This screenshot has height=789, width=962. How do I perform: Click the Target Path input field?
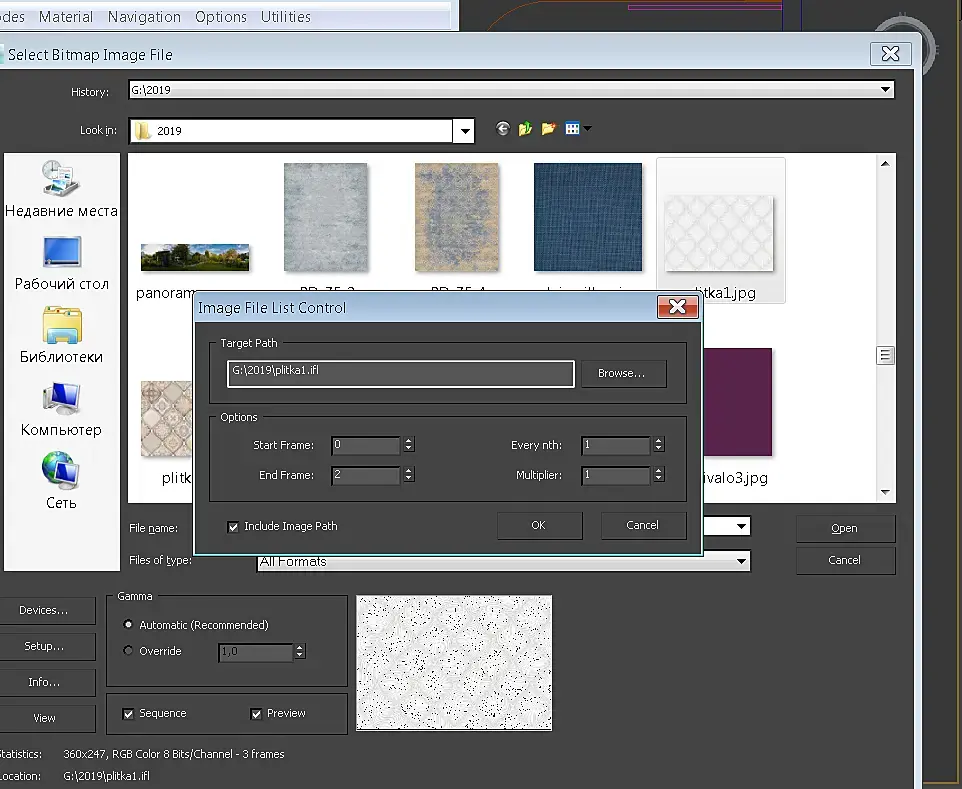(401, 374)
